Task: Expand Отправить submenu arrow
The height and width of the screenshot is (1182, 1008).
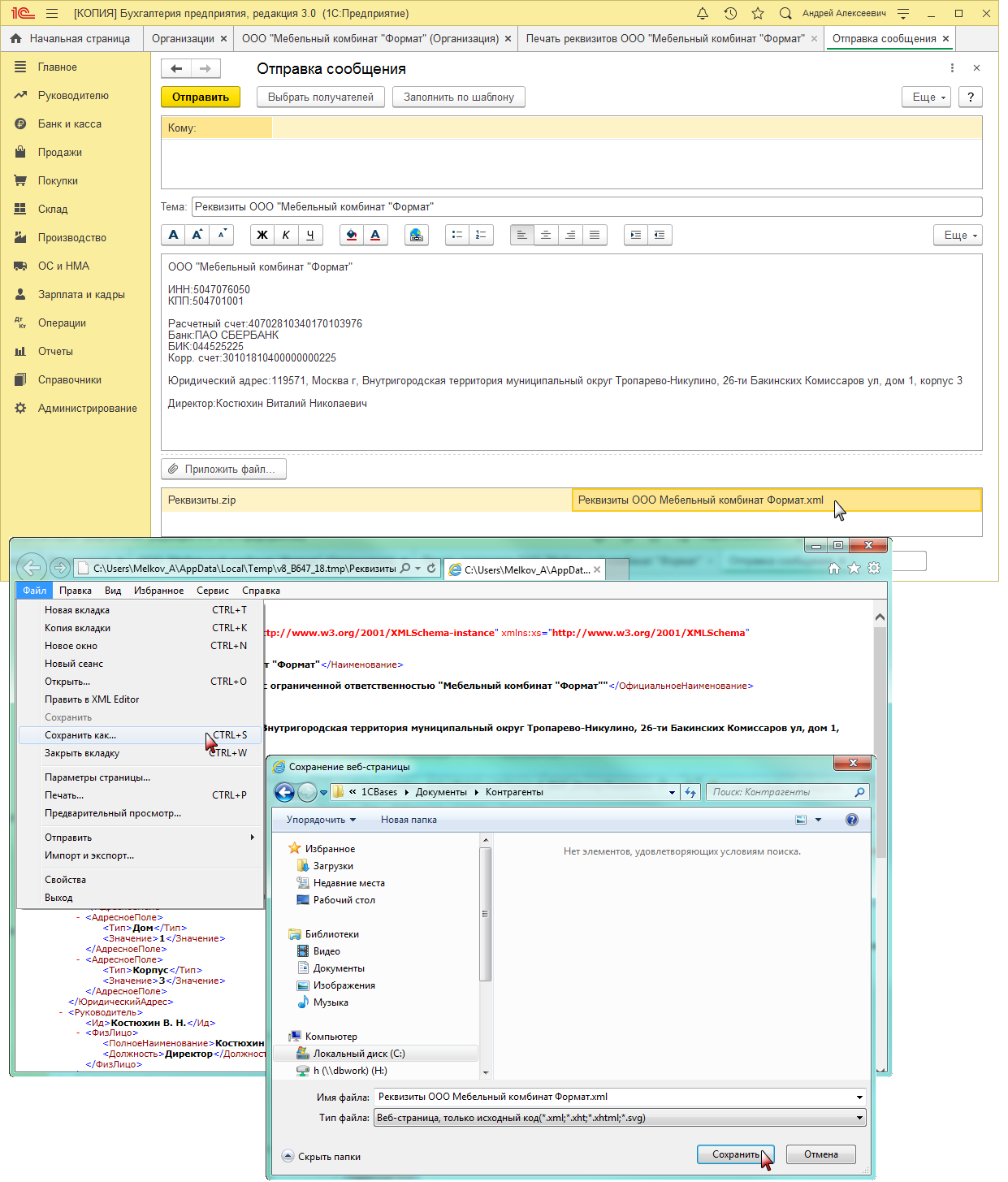Action: 252,838
